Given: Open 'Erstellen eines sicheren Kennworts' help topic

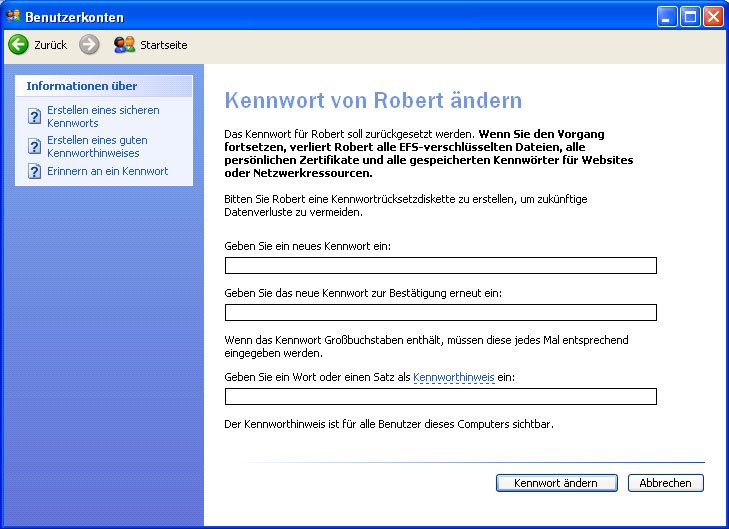Looking at the screenshot, I should (102, 116).
